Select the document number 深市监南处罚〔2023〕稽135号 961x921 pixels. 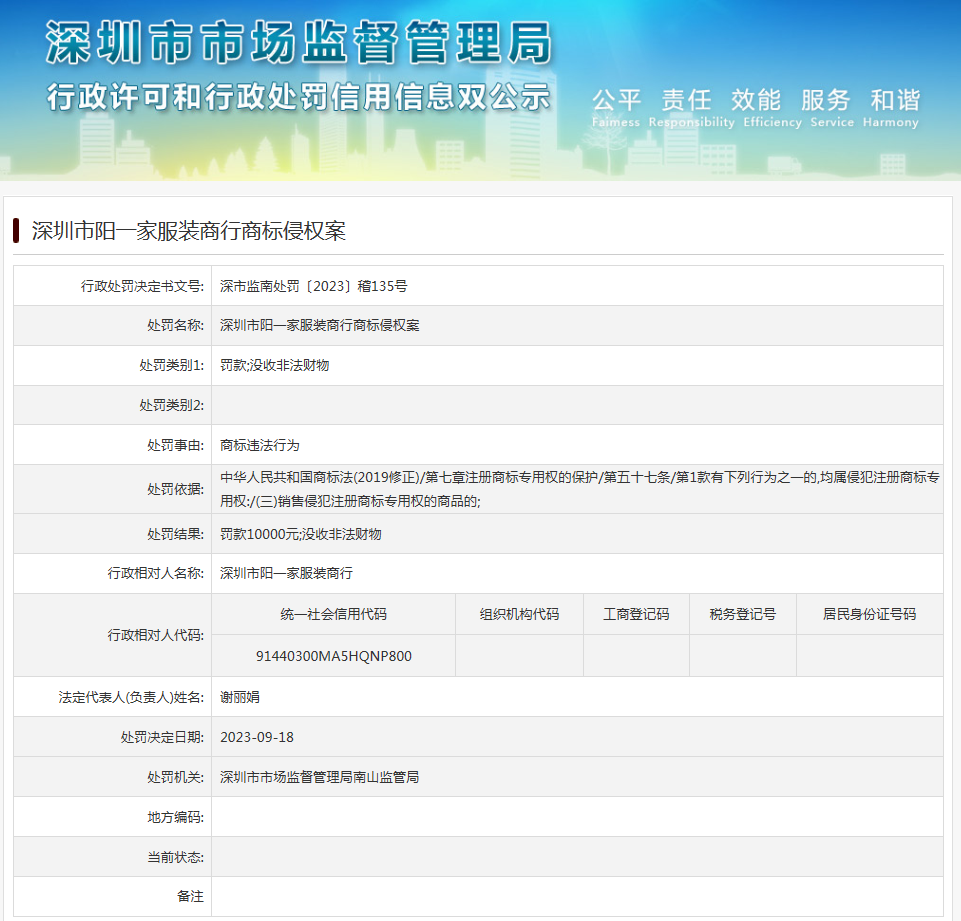[313, 286]
